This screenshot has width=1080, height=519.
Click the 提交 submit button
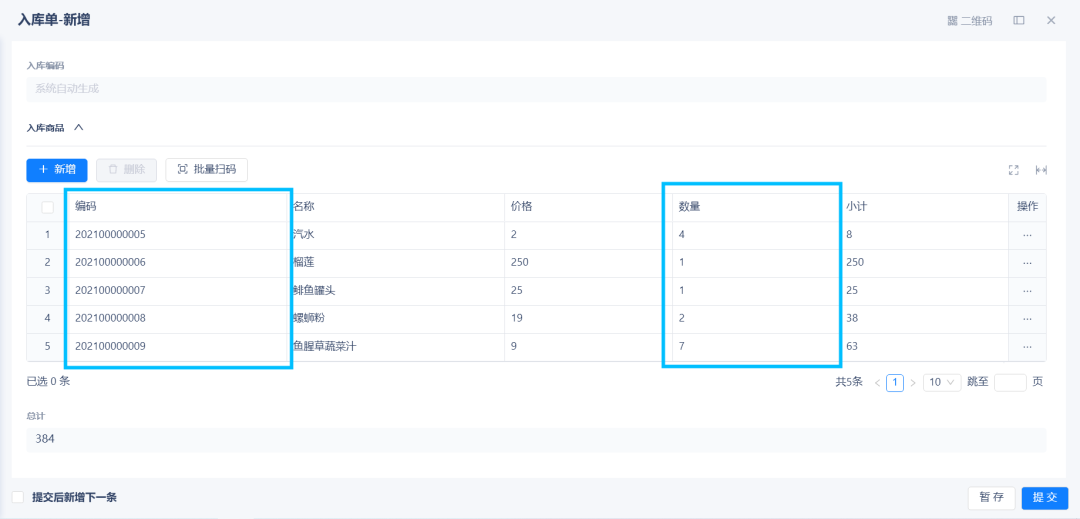tap(1045, 498)
